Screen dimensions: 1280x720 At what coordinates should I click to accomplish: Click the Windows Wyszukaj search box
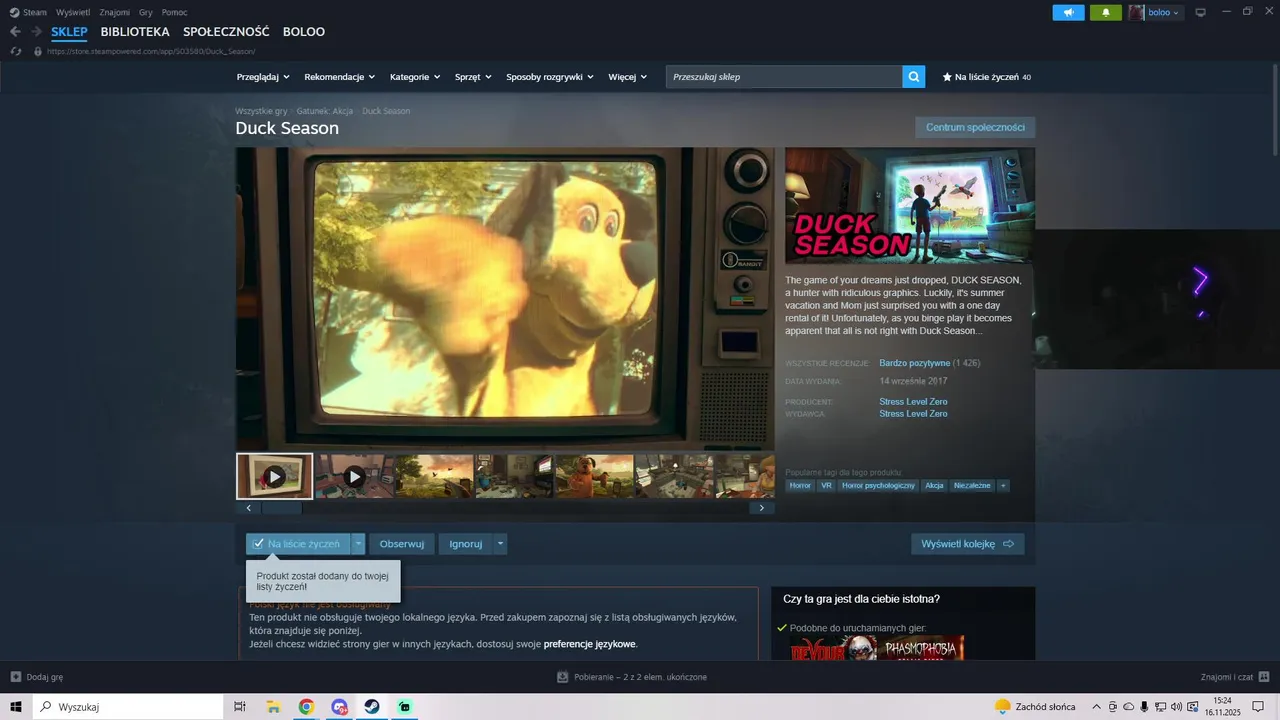129,707
